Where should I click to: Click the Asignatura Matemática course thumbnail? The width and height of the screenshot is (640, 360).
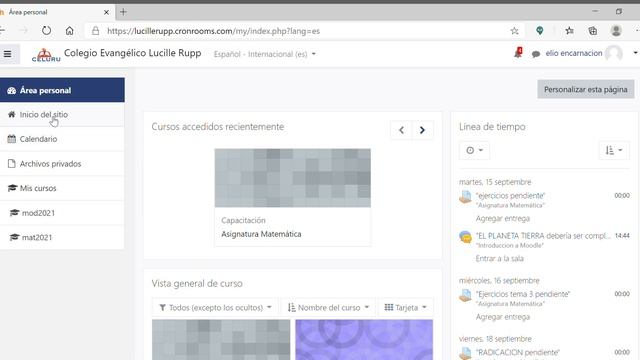(x=293, y=178)
